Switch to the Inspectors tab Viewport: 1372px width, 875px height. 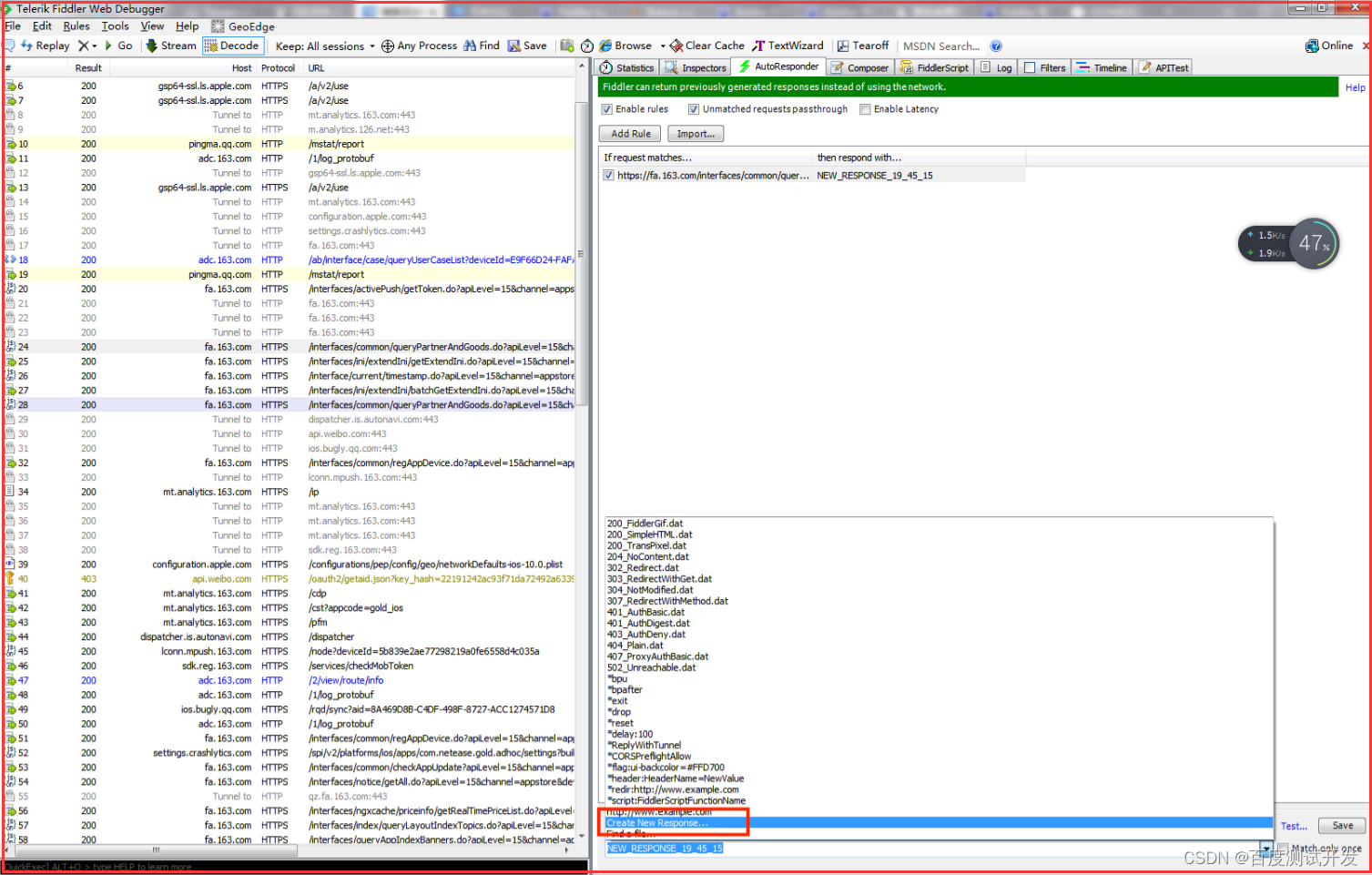[696, 67]
